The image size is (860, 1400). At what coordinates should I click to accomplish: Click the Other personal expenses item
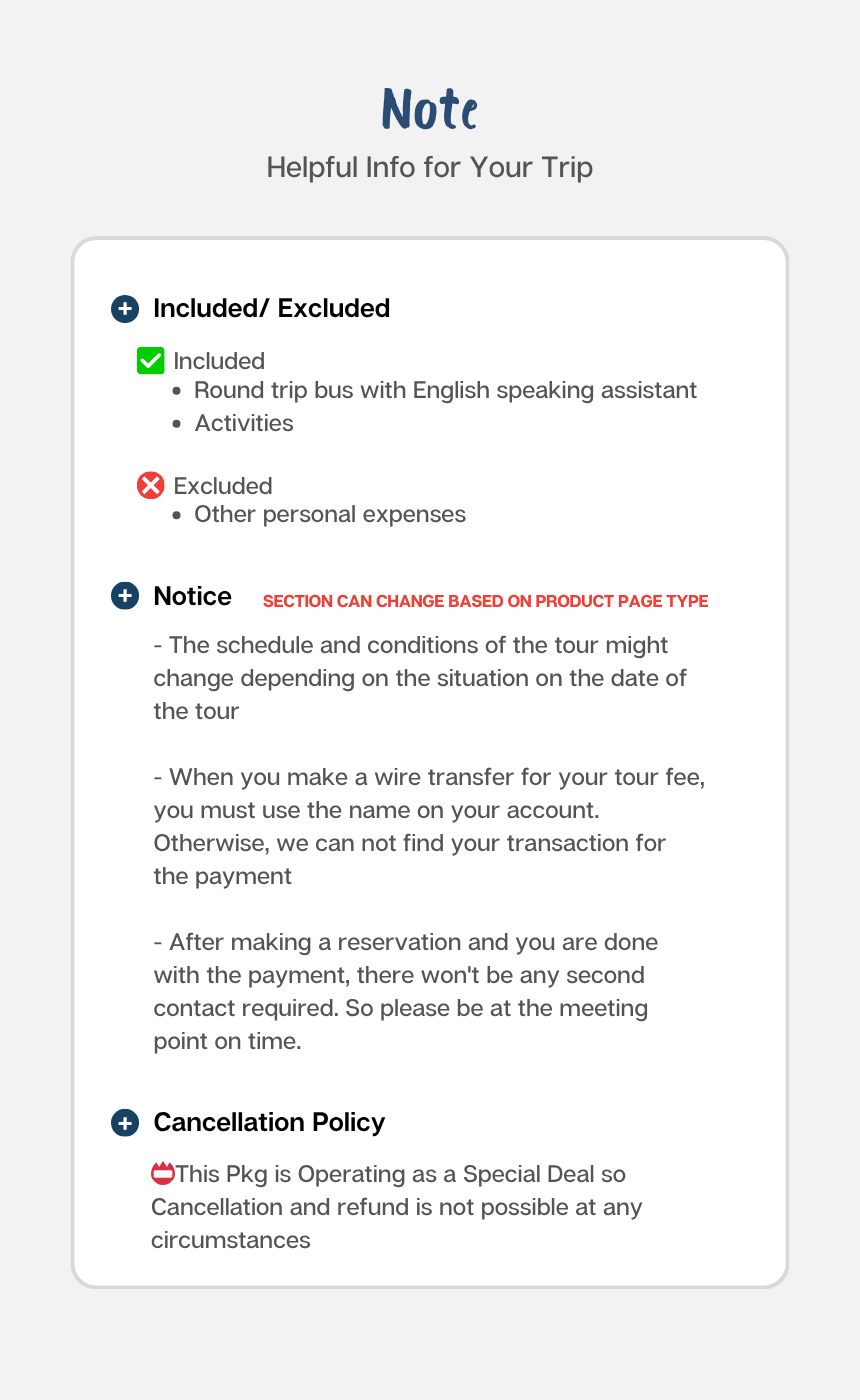pos(330,515)
